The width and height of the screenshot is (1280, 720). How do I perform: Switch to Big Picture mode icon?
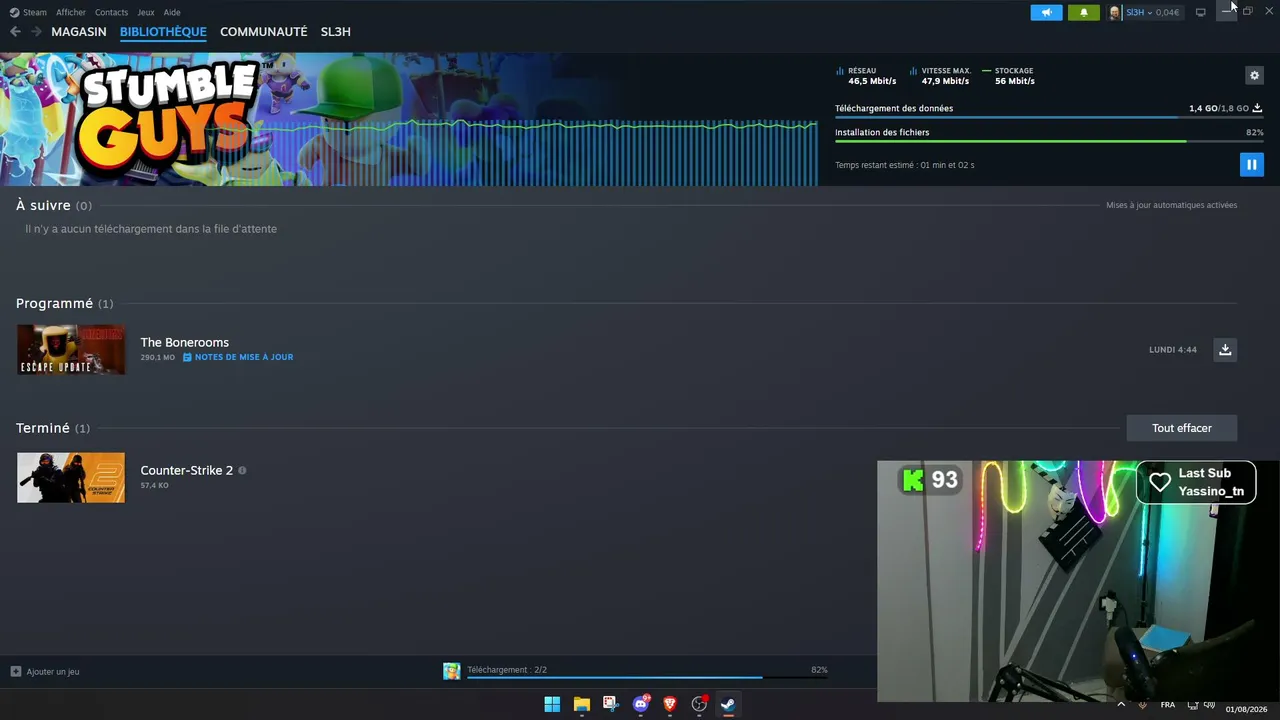[x=1200, y=12]
